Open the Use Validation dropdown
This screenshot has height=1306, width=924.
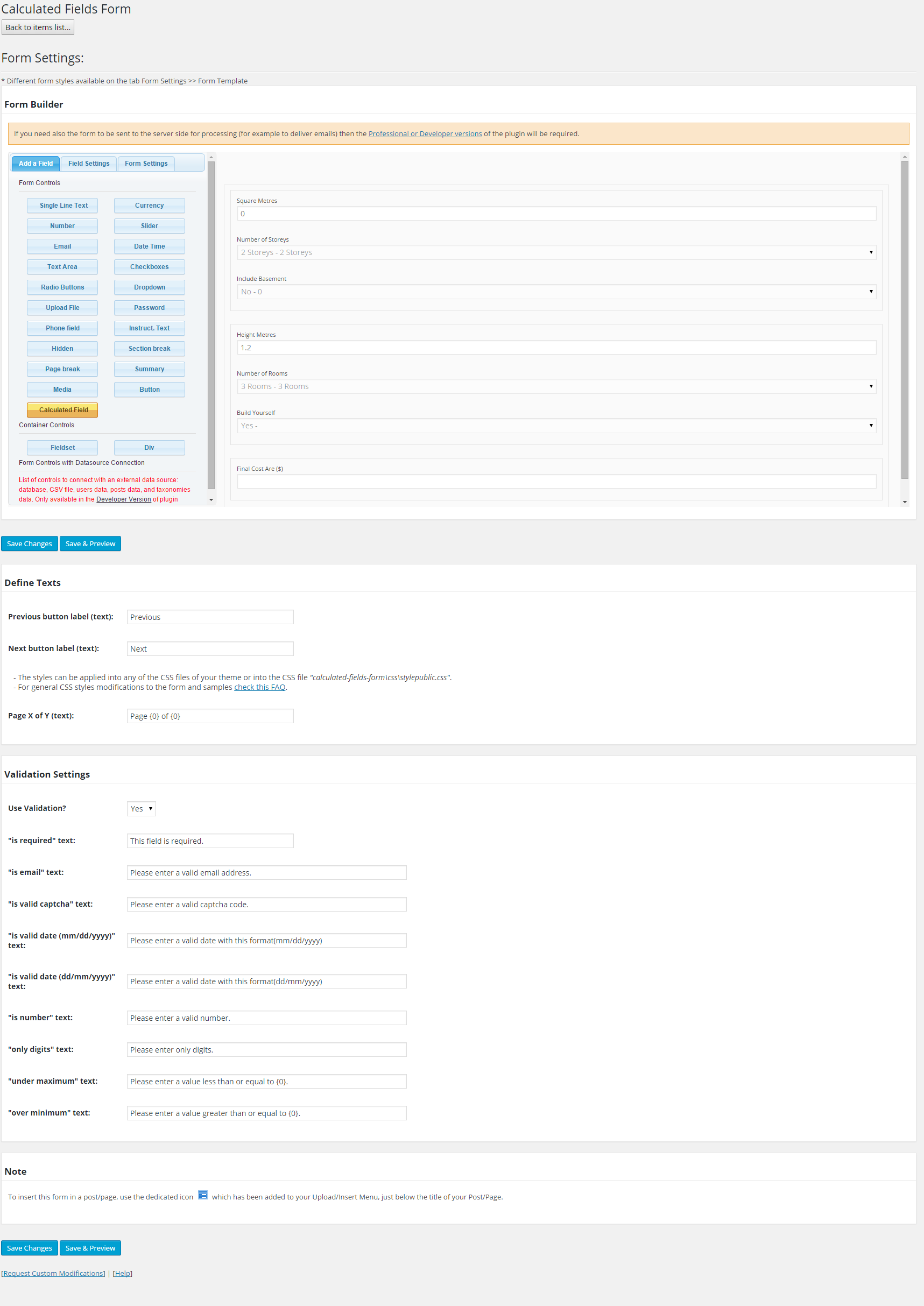coord(141,808)
